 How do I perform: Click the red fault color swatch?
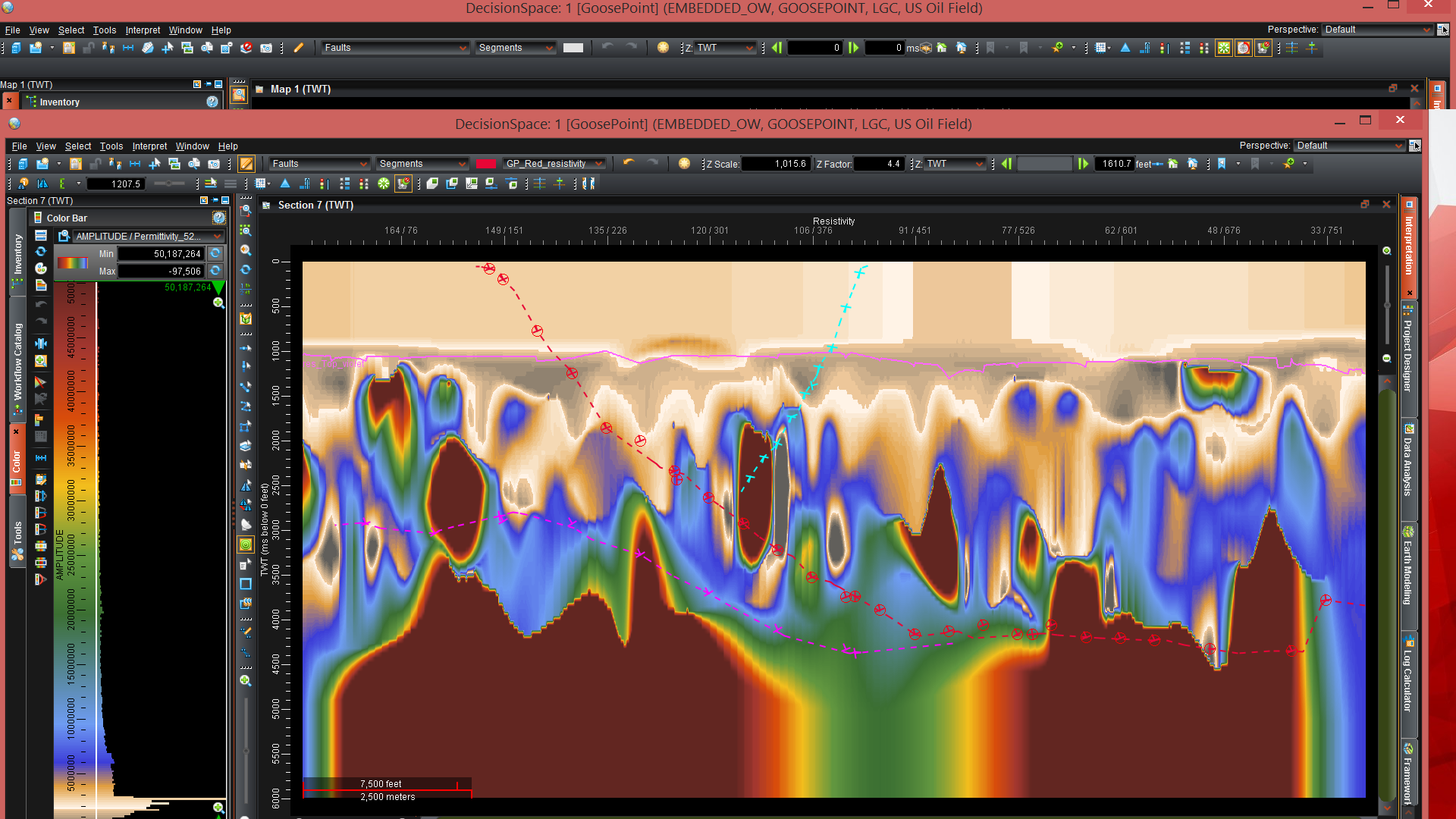[486, 164]
